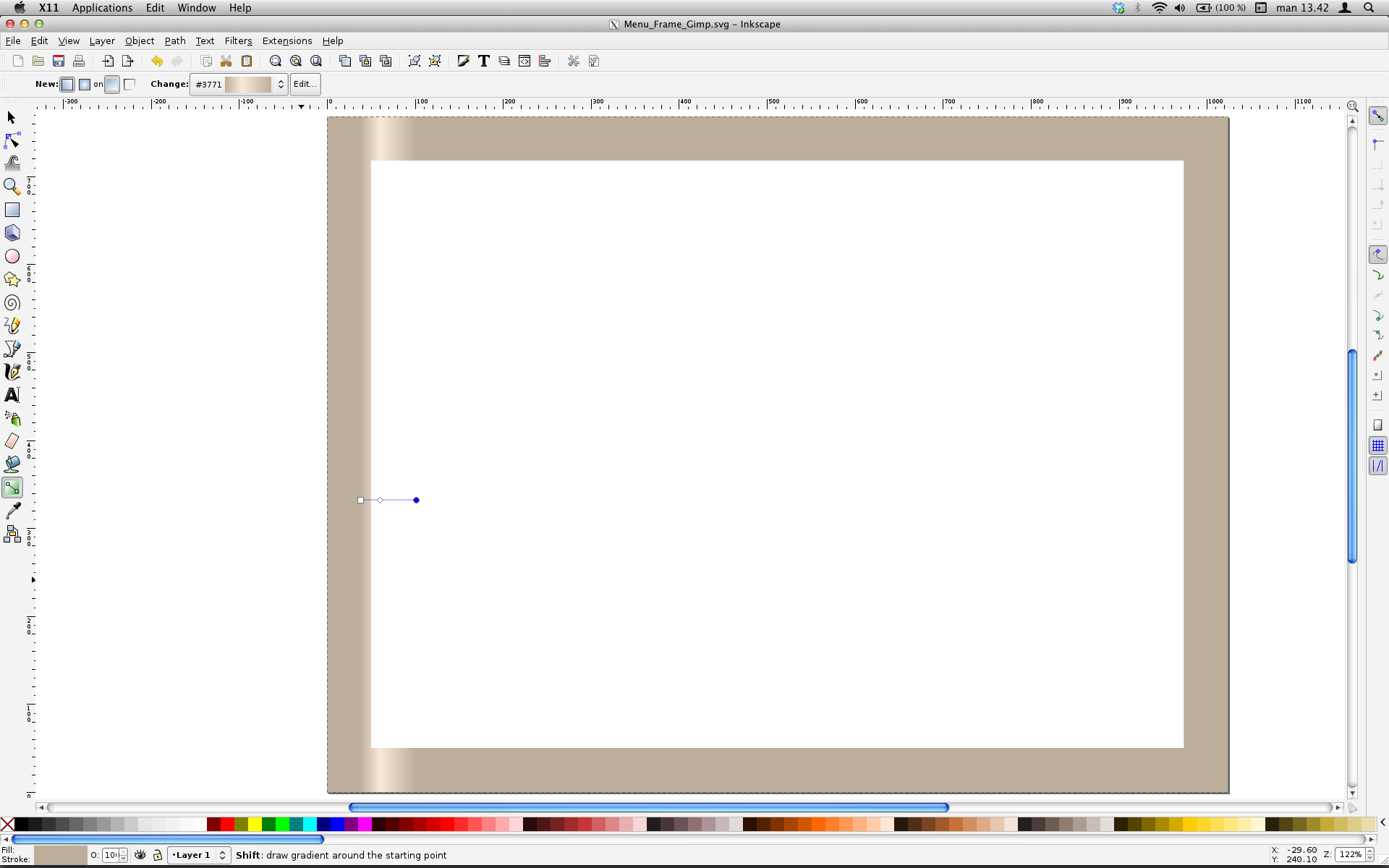Toggle radial gradient for new gradients

click(x=85, y=85)
